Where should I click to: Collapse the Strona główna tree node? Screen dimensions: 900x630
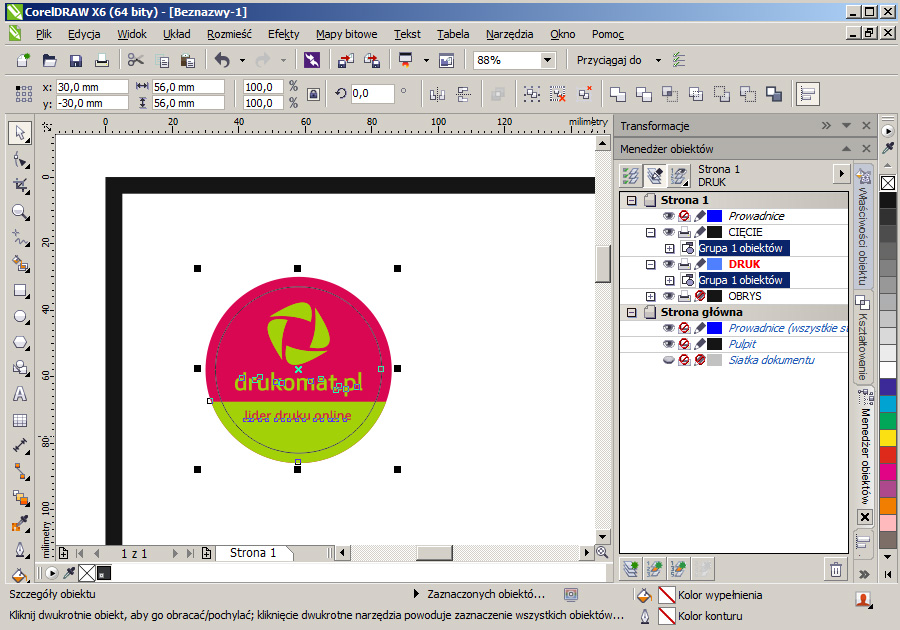632,313
